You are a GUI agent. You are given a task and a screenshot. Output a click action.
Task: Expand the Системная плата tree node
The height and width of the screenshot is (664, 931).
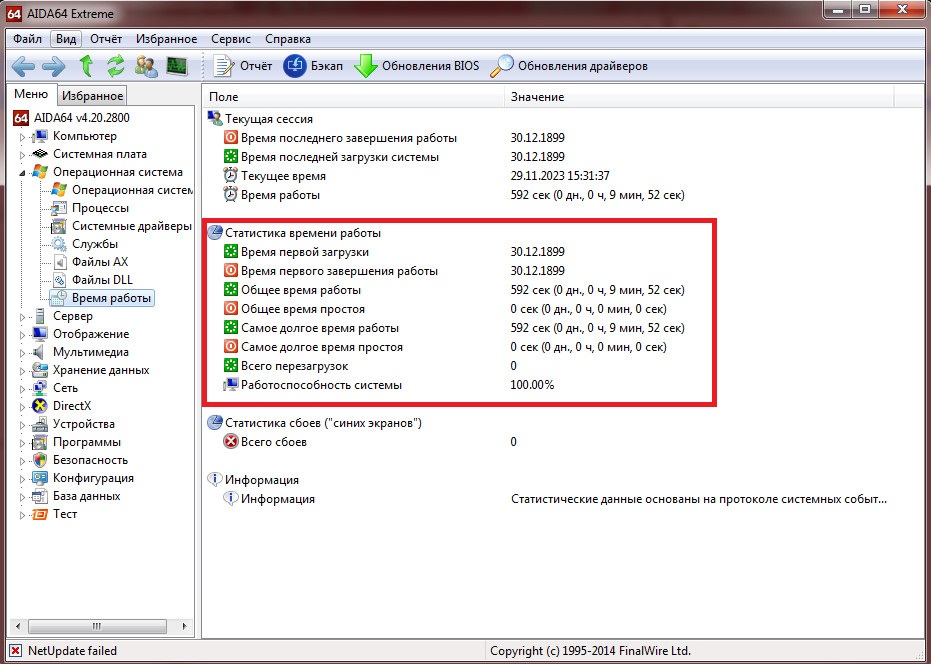pos(23,155)
